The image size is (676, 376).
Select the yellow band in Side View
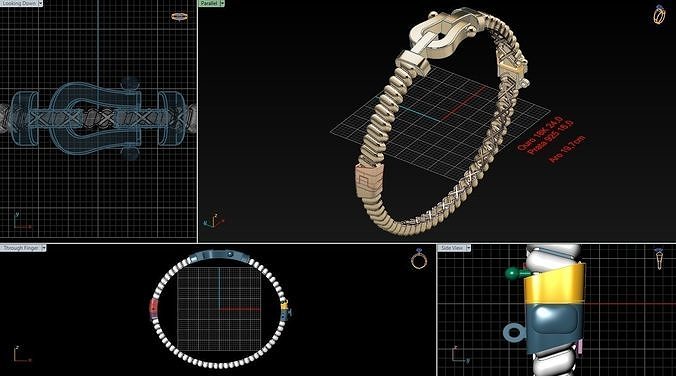(554, 285)
